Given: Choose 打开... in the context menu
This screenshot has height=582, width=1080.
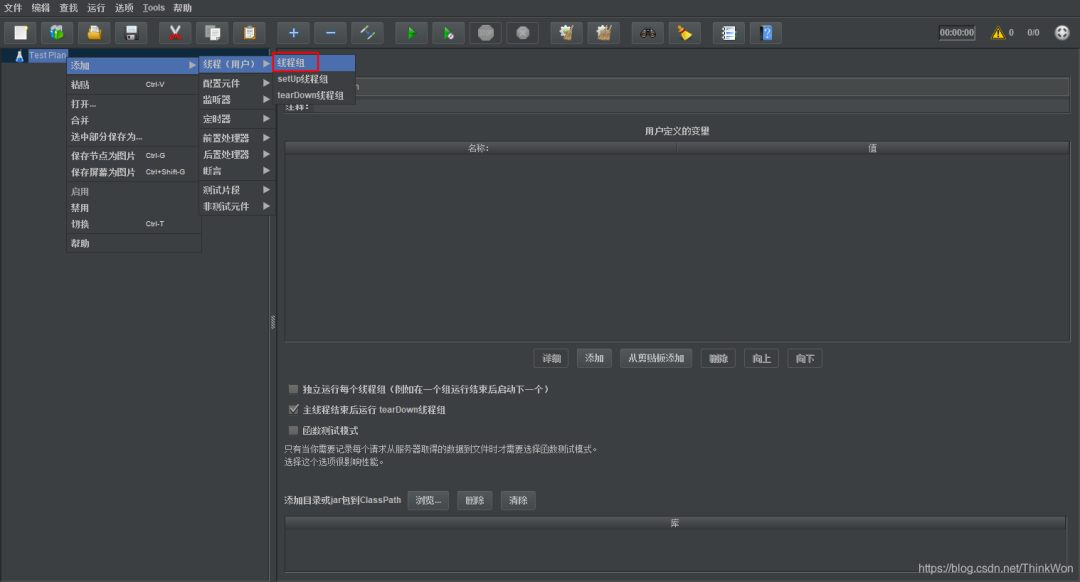Looking at the screenshot, I should pos(134,104).
